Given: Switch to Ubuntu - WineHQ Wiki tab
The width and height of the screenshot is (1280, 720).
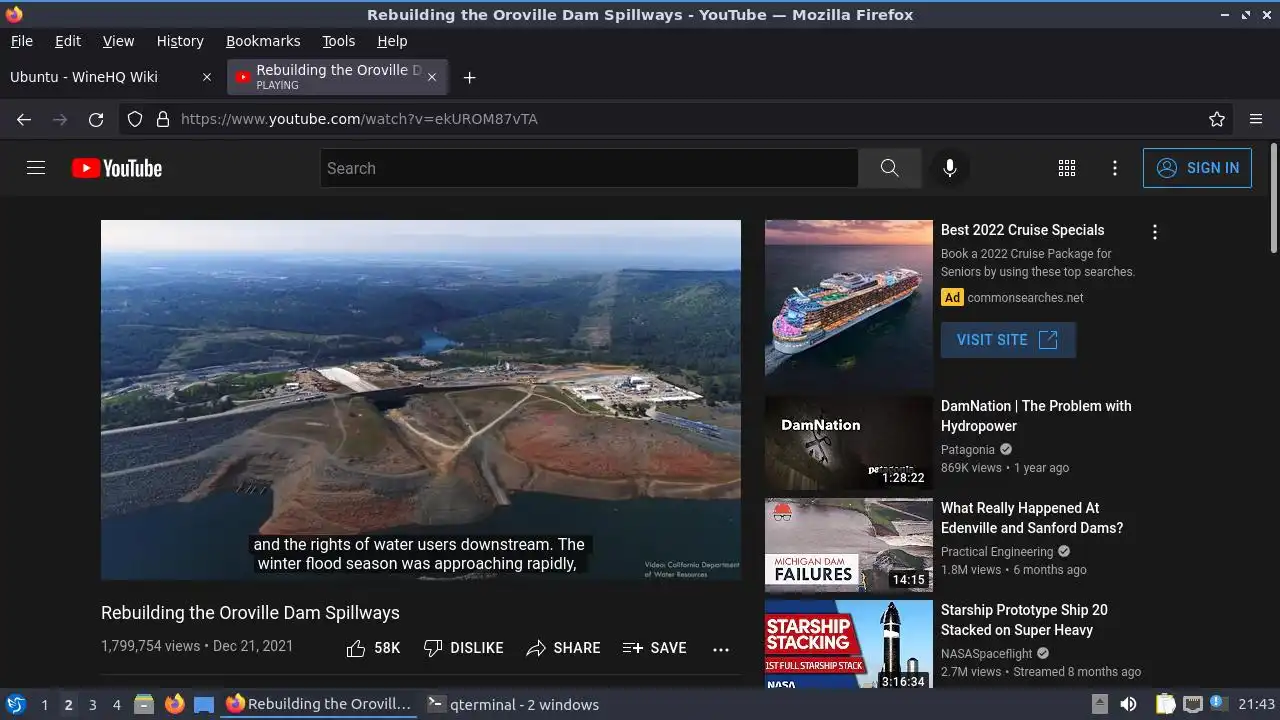Looking at the screenshot, I should pos(110,77).
